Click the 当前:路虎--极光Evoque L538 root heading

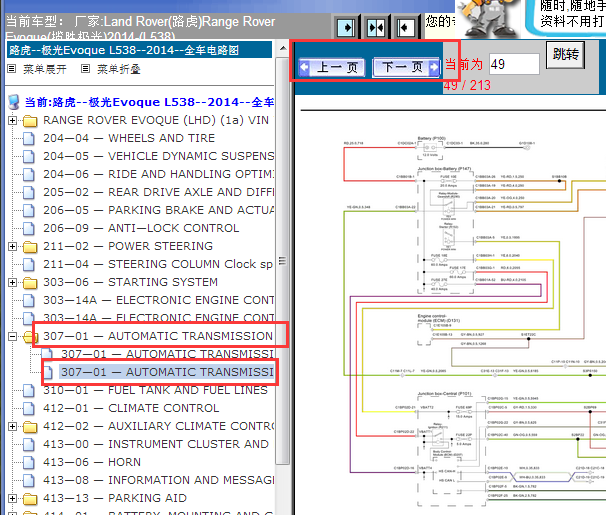(149, 102)
